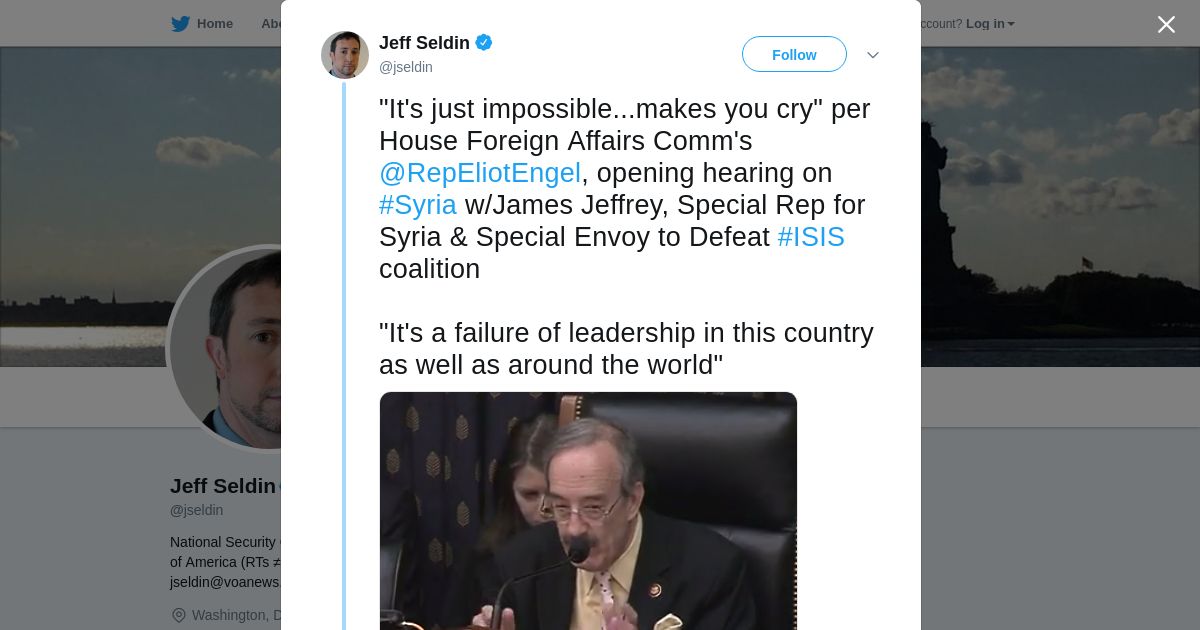Open the @RepEliotEngel mention link
Image resolution: width=1200 pixels, height=630 pixels.
coord(480,173)
